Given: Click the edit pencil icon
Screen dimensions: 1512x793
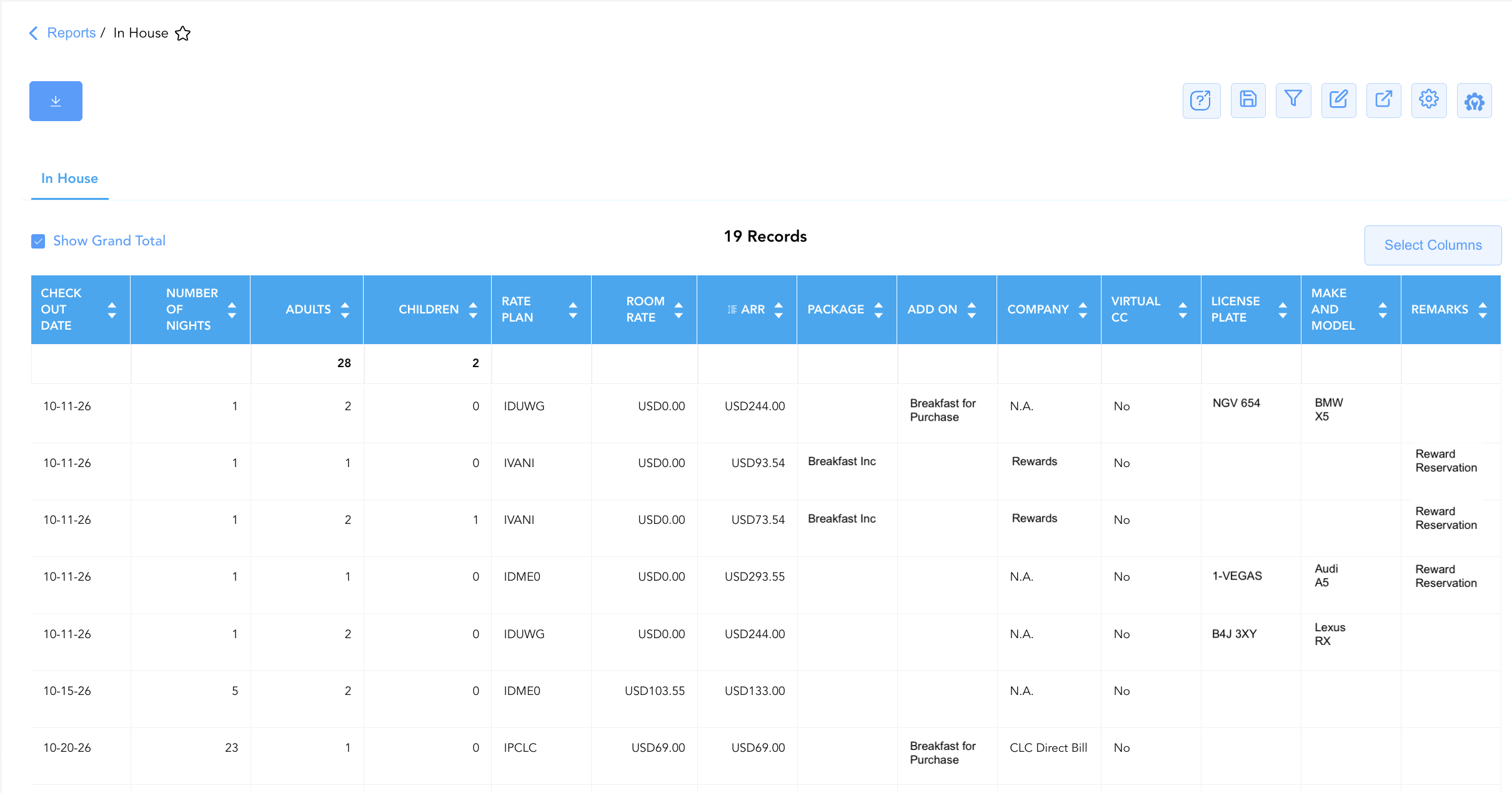Looking at the screenshot, I should (x=1338, y=101).
